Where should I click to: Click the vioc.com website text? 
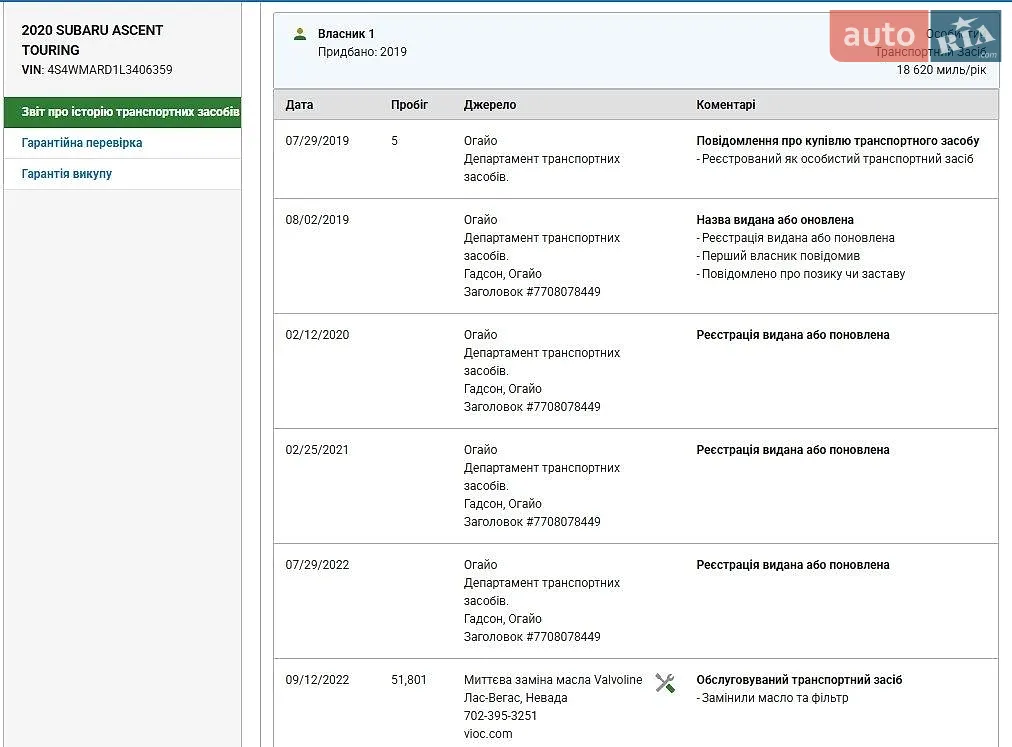(488, 733)
